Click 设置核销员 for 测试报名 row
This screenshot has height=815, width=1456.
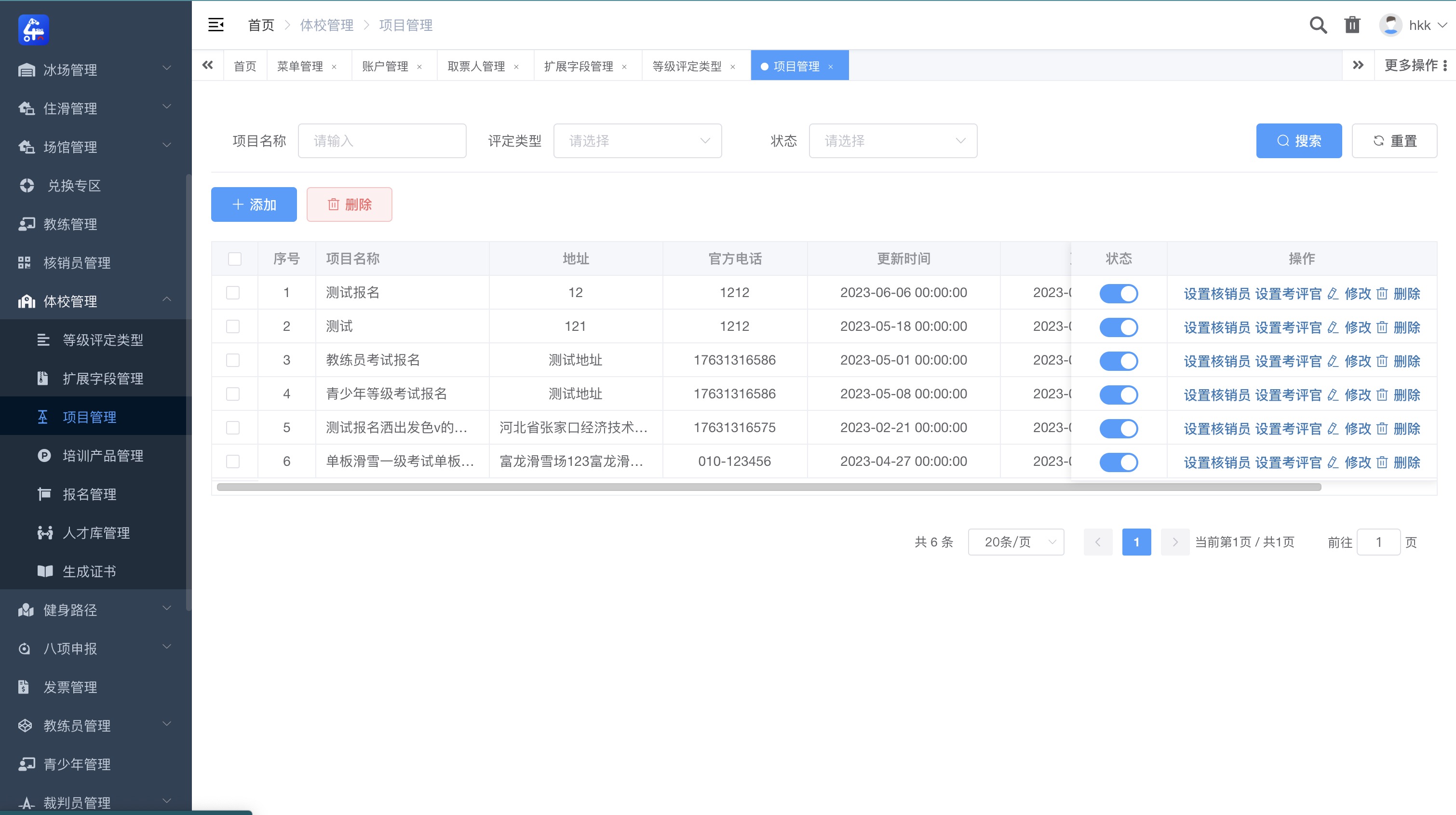1217,293
